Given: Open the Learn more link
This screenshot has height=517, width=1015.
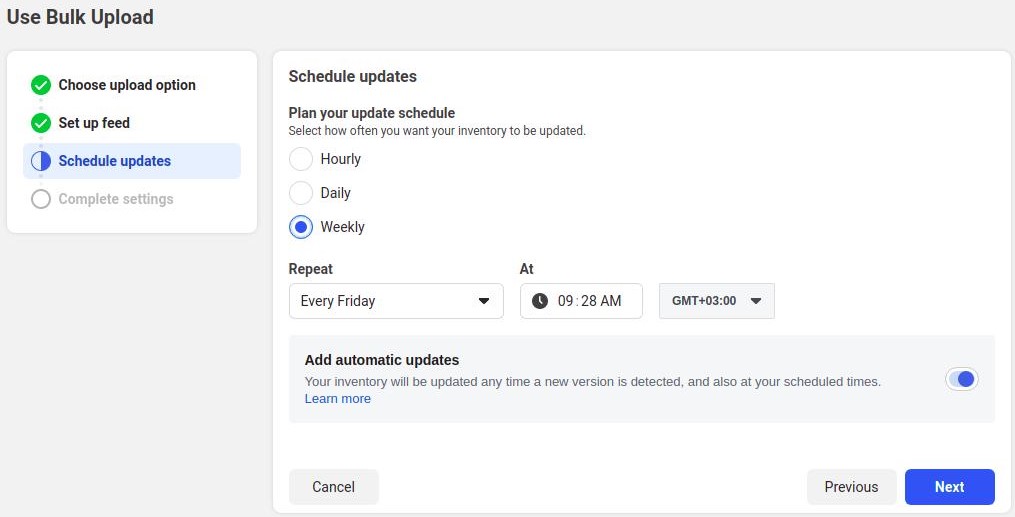Looking at the screenshot, I should tap(338, 399).
